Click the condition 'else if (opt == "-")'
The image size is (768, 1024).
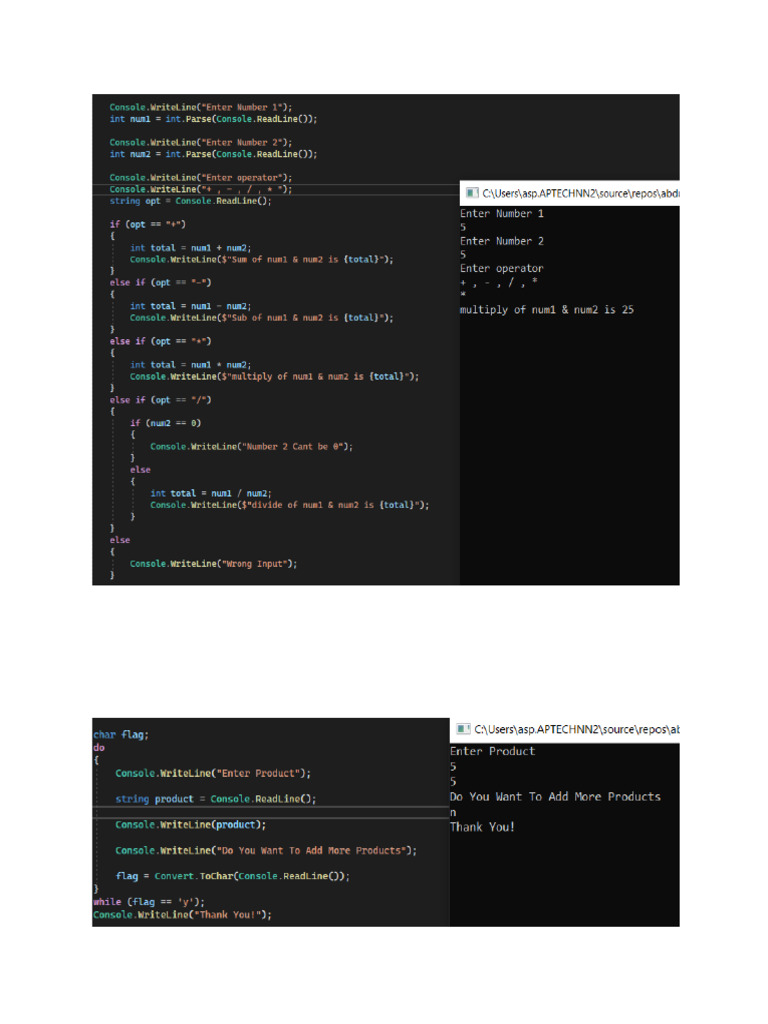160,283
